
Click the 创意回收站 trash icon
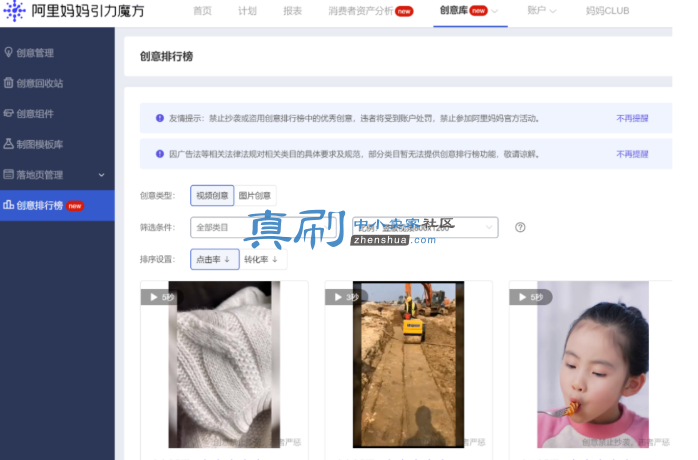8,83
